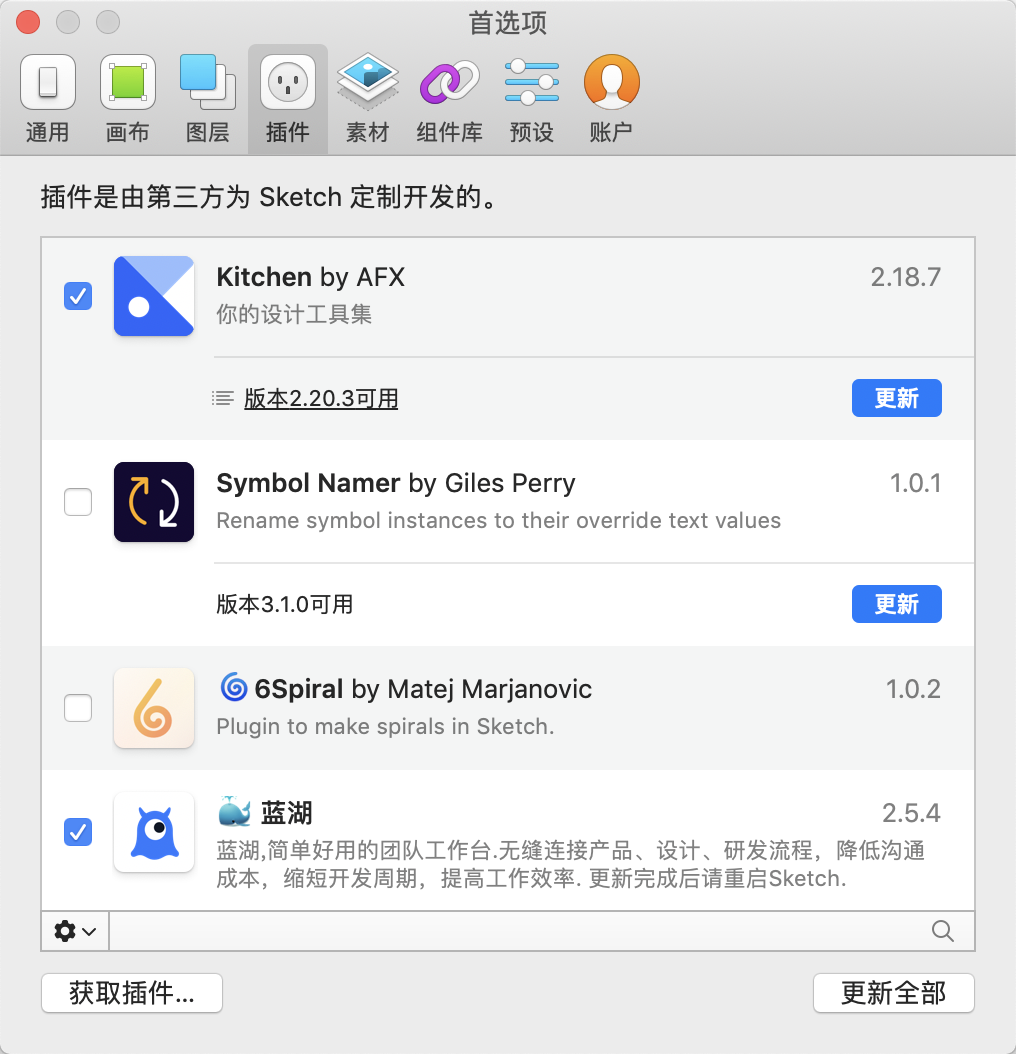The width and height of the screenshot is (1016, 1054).
Task: Select the 蓝湖 plugin title text
Action: 286,813
